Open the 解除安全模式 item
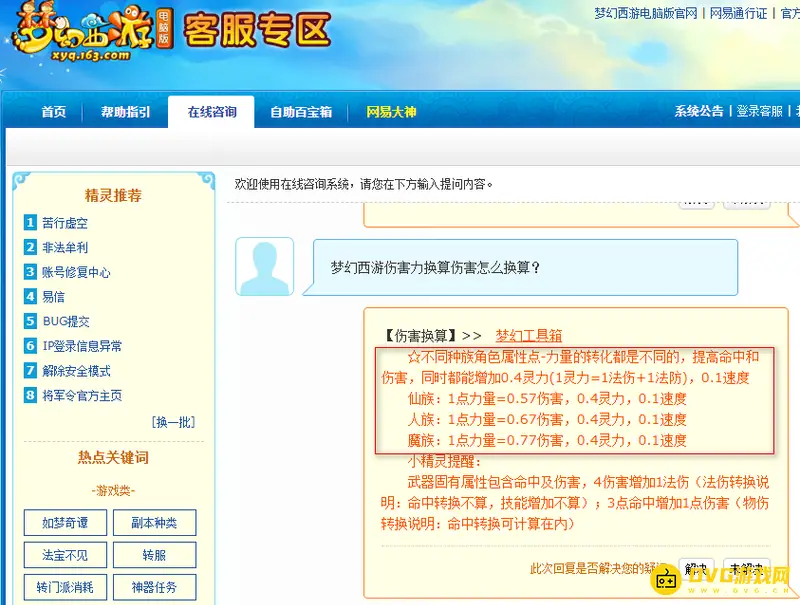Image resolution: width=800 pixels, height=605 pixels. 76,371
